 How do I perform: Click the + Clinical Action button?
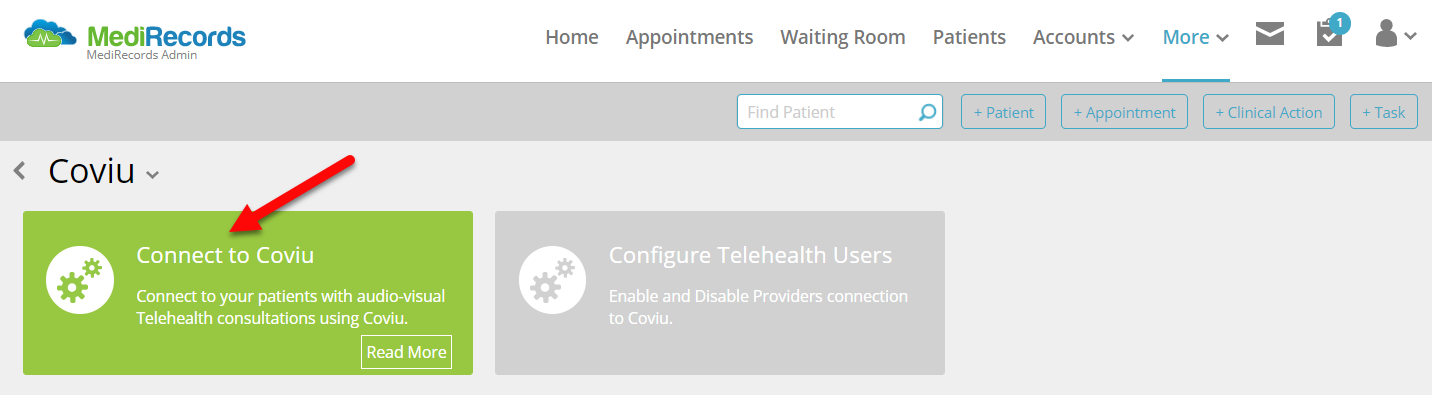[1269, 112]
